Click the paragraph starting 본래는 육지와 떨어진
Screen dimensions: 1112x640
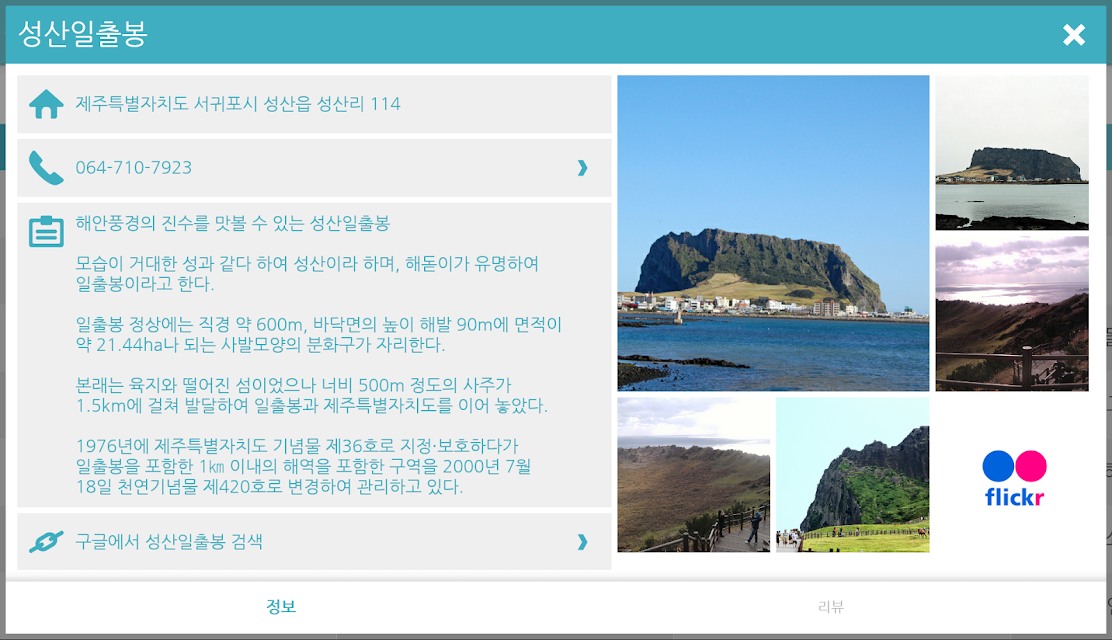tap(311, 396)
